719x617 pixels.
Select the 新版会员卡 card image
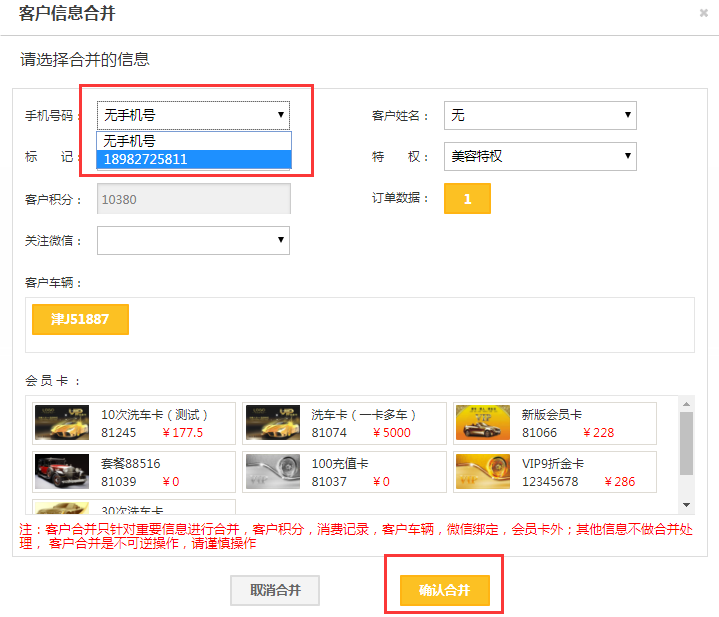(x=482, y=423)
